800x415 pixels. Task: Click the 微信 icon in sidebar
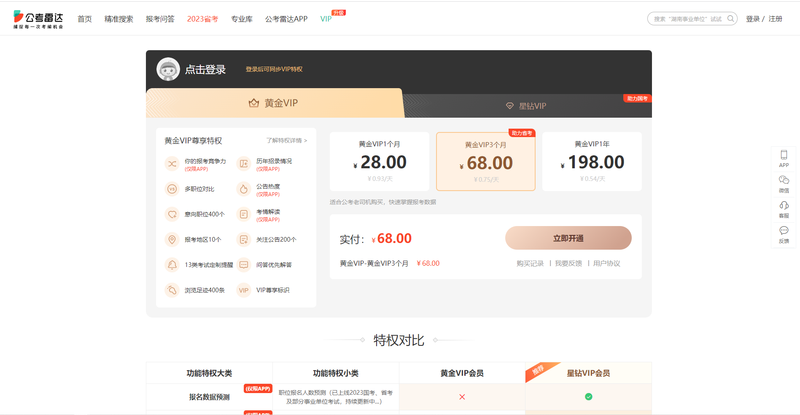point(784,180)
